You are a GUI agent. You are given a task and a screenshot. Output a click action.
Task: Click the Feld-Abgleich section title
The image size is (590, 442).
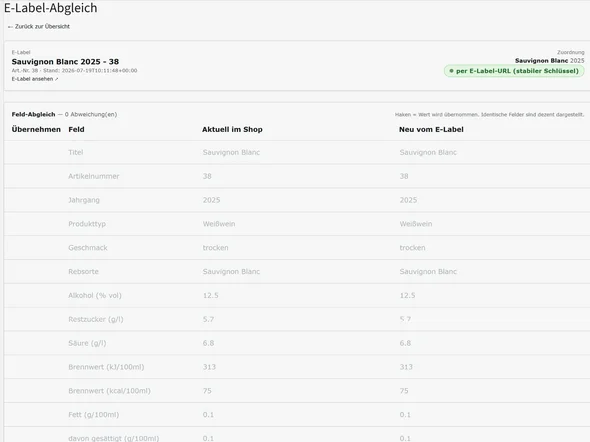pos(33,114)
